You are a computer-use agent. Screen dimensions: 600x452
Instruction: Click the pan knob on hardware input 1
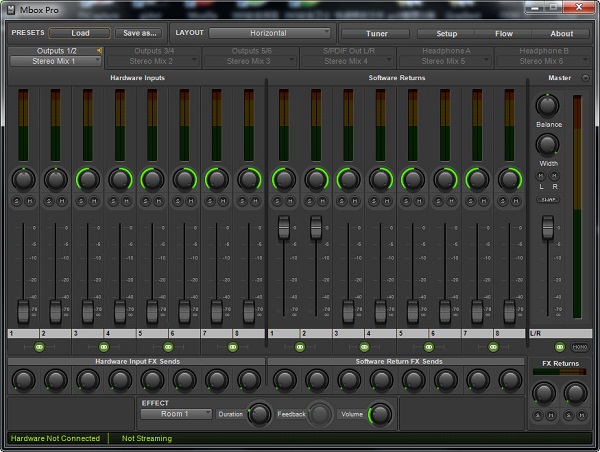[23, 179]
